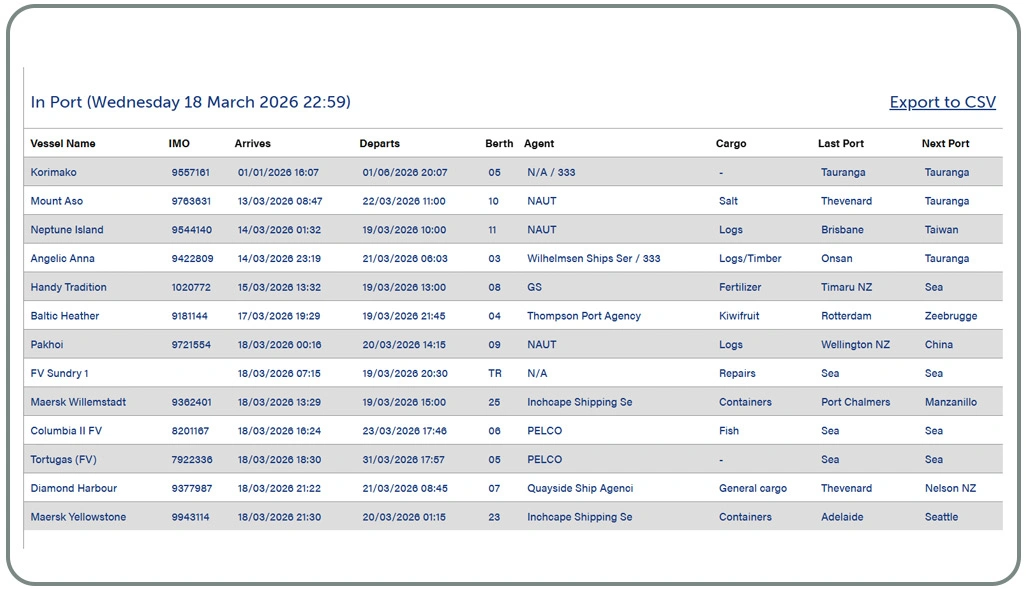
Task: Sort by the Vessel Name column header
Action: (63, 144)
